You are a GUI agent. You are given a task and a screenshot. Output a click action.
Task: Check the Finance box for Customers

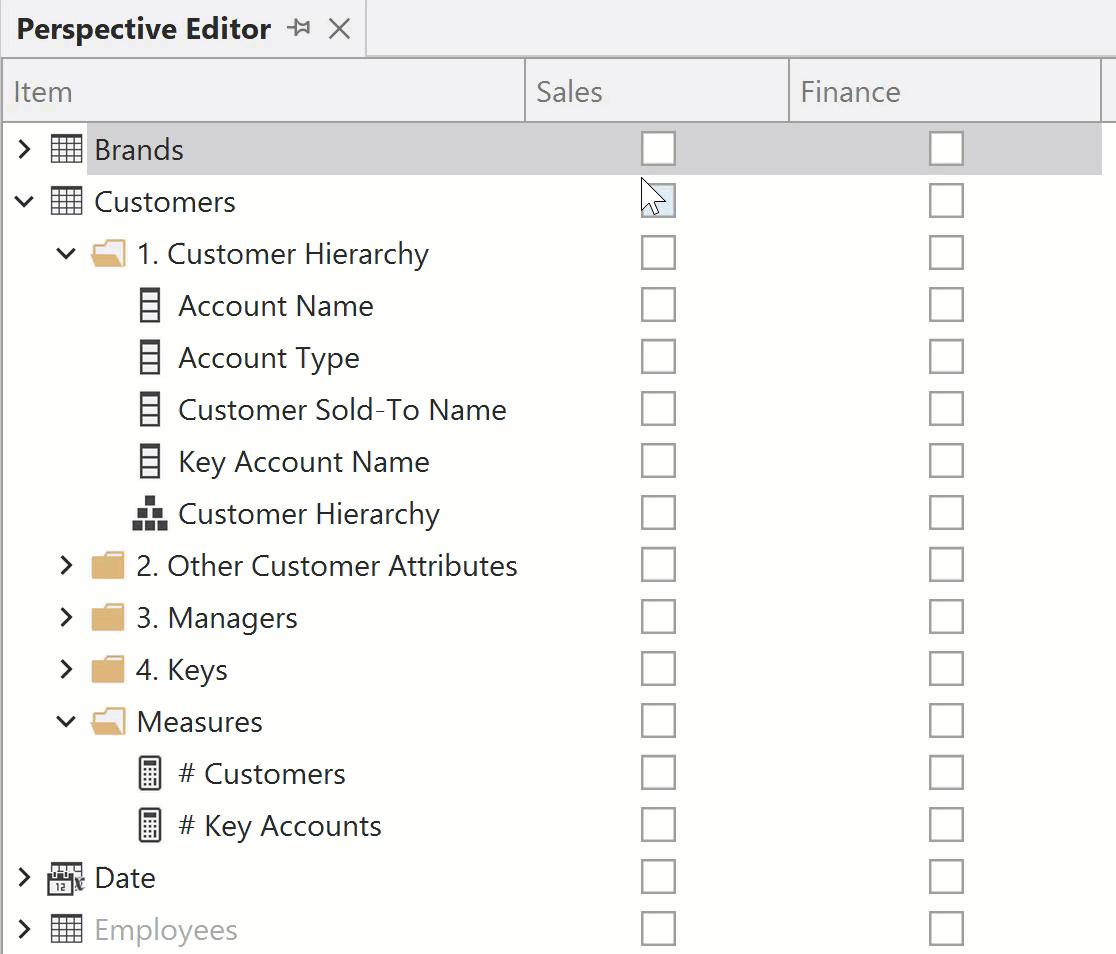[x=946, y=200]
